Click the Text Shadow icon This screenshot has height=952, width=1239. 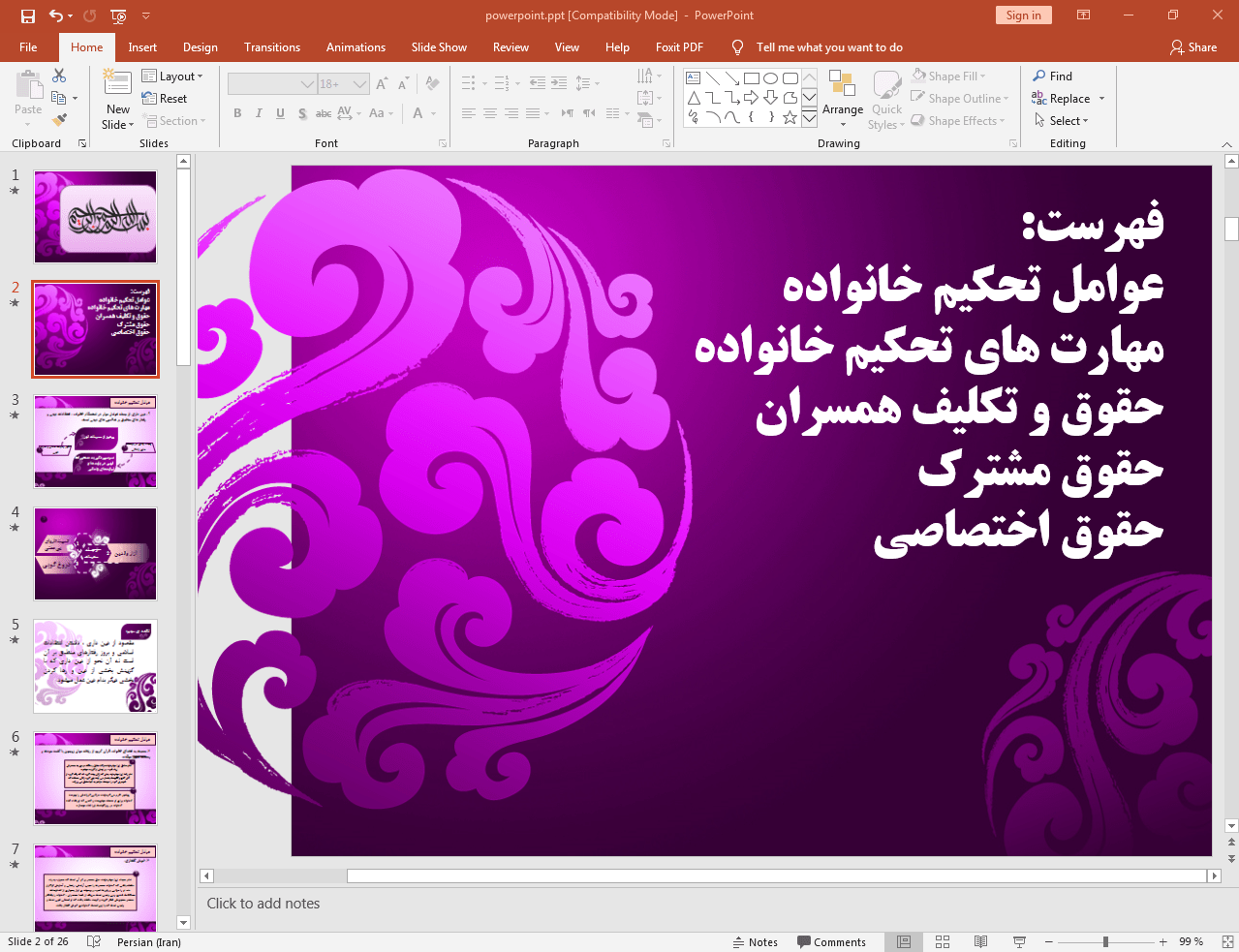302,113
